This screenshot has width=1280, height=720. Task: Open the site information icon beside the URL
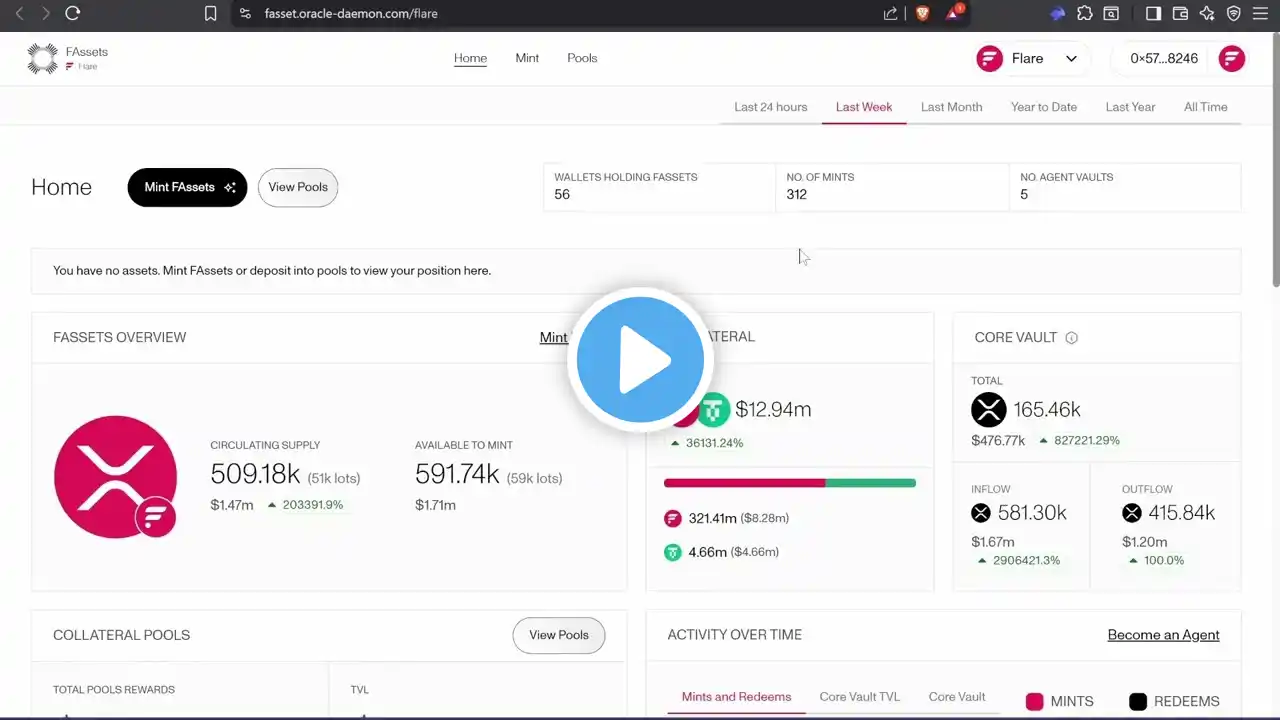(x=246, y=13)
